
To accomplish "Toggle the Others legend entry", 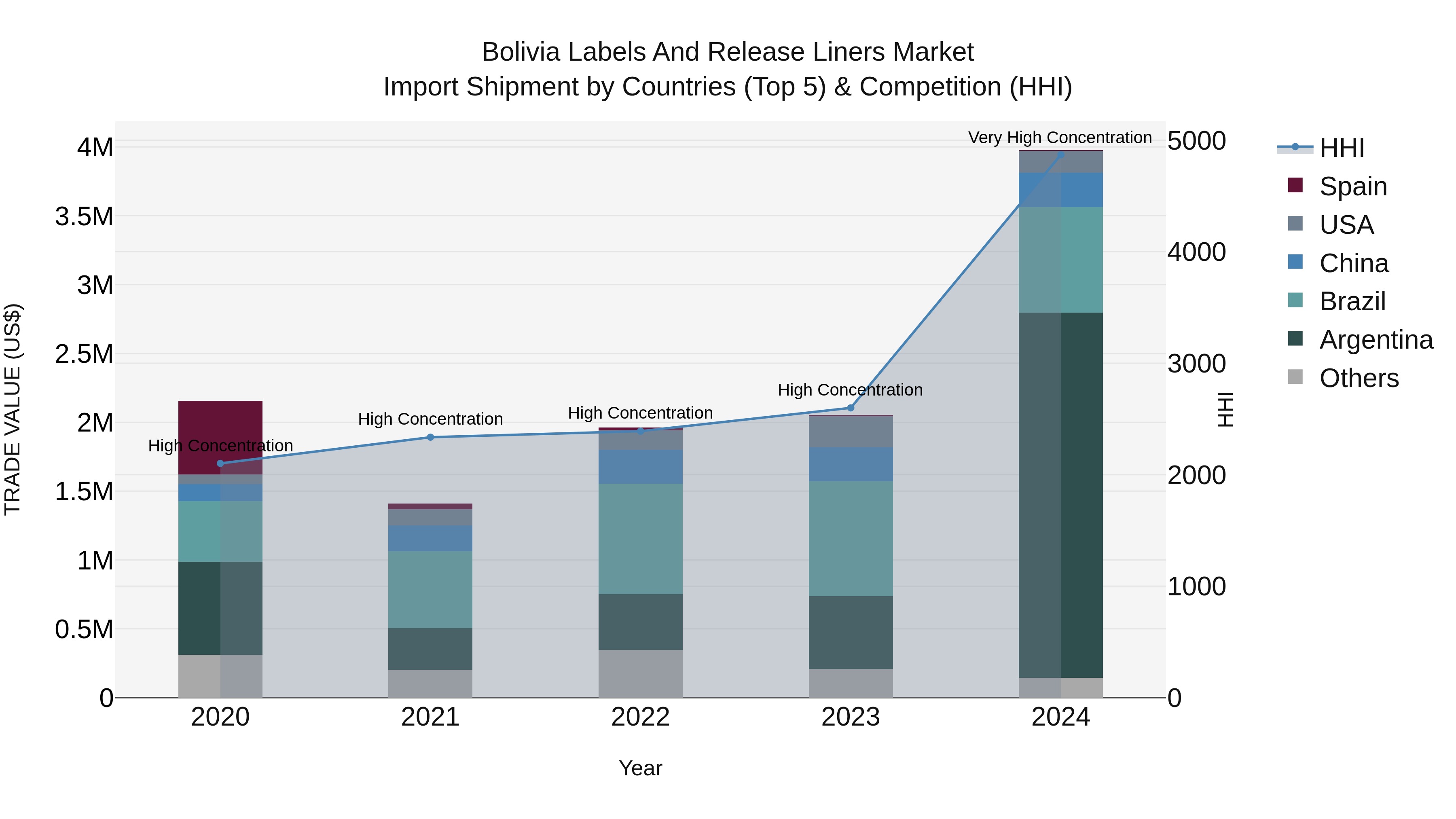I will coord(1343,378).
